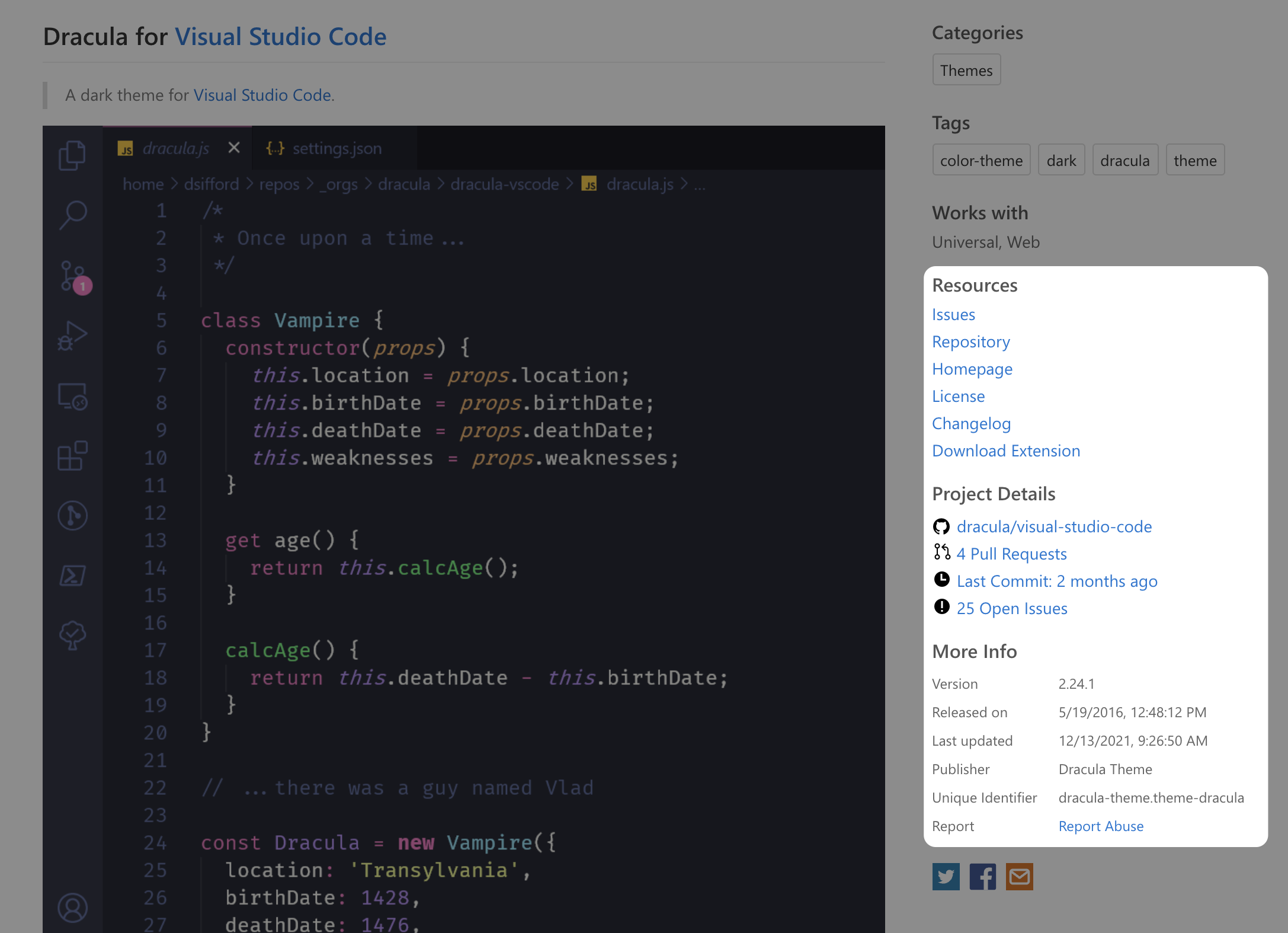This screenshot has height=933, width=1288.
Task: Open the Download Extension link
Action: pos(1006,450)
